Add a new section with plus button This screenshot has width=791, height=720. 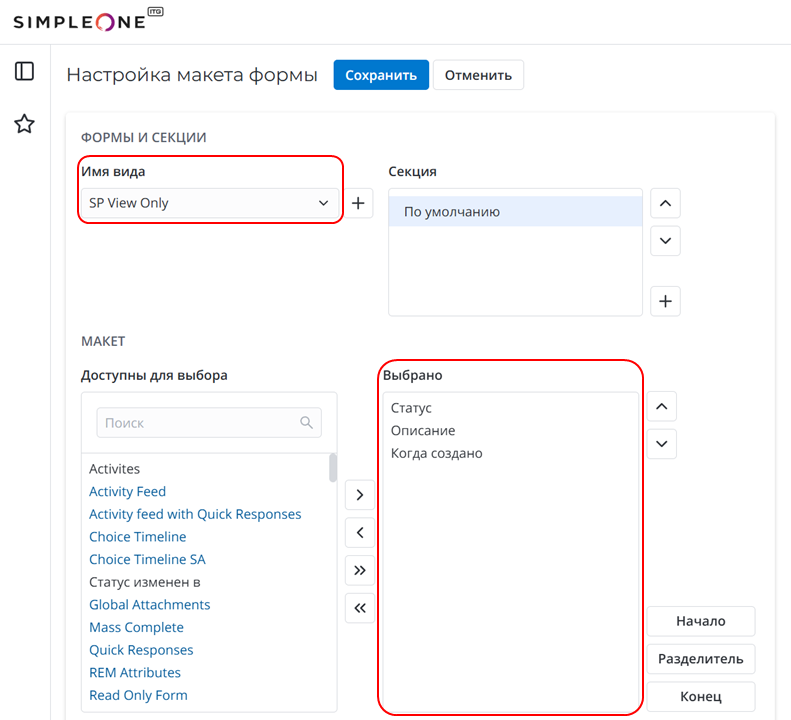tap(665, 300)
